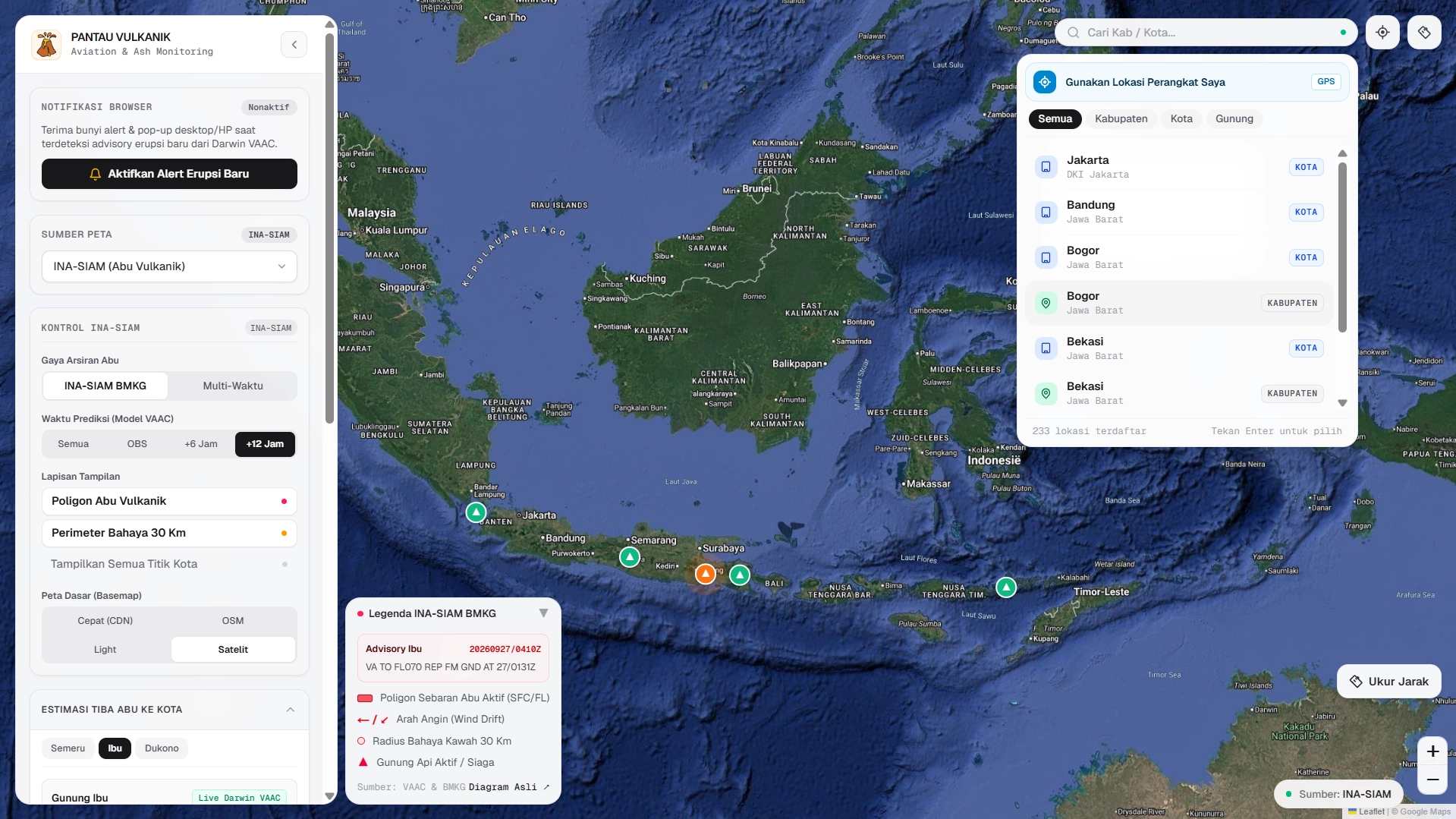This screenshot has height=819, width=1456.
Task: Zoom out on the map
Action: tap(1432, 780)
